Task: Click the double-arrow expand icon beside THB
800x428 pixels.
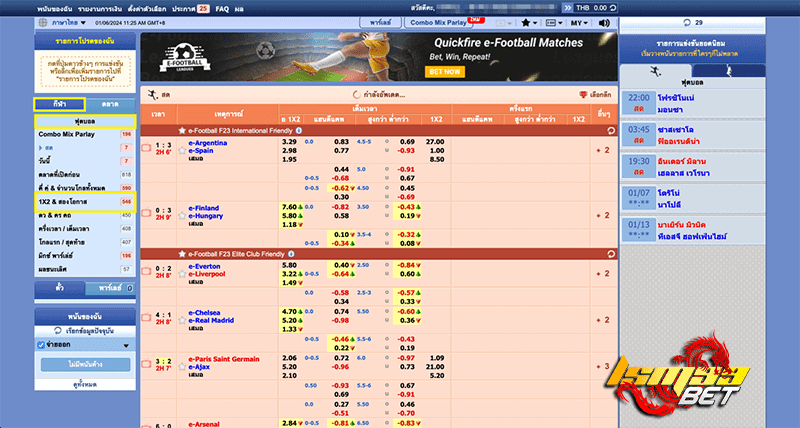Action: click(x=567, y=8)
